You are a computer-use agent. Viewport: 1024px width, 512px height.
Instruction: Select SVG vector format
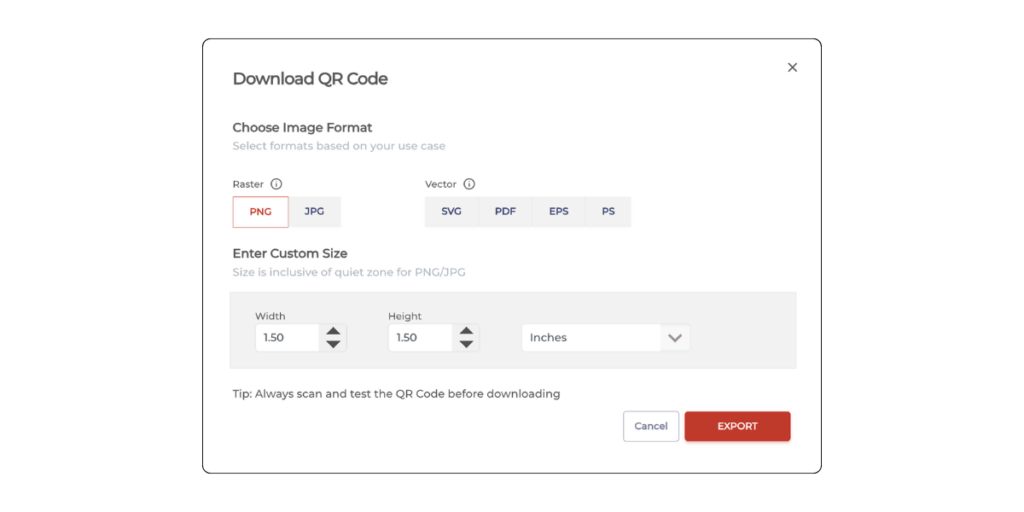point(451,212)
